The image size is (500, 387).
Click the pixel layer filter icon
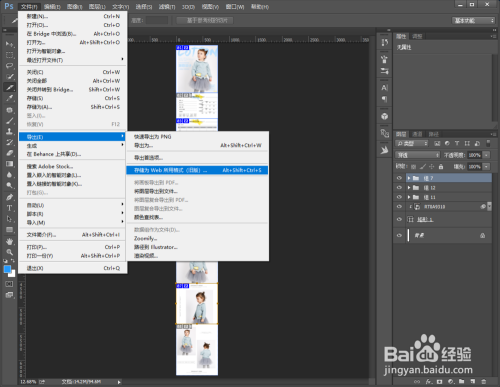tap(437, 143)
